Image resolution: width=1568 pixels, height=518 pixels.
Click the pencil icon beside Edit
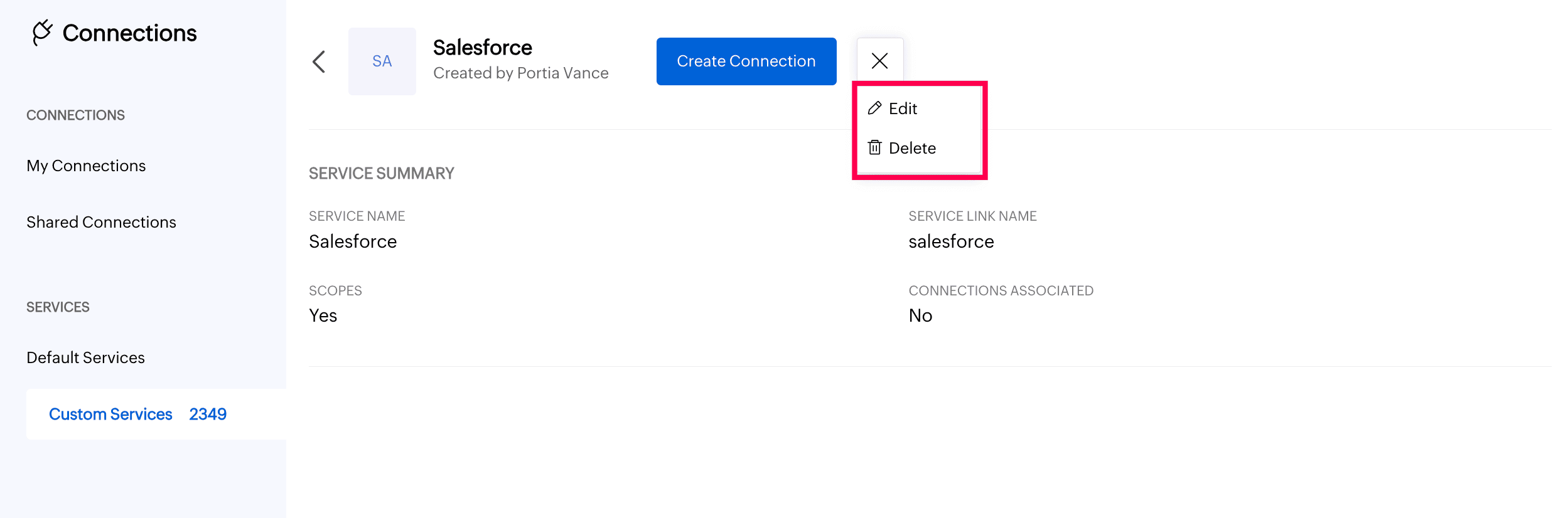coord(874,108)
